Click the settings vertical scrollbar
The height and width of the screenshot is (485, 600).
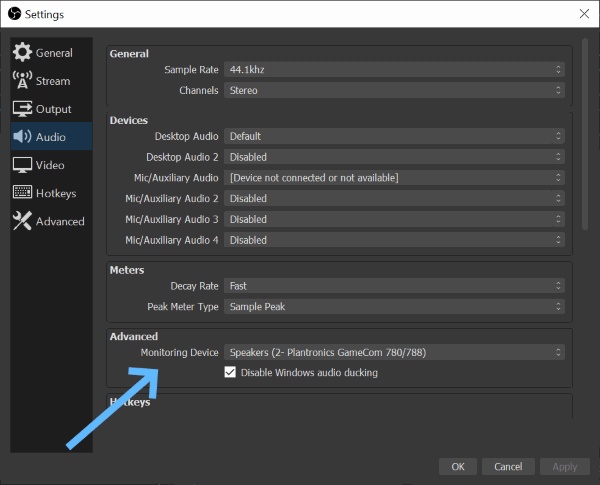585,134
